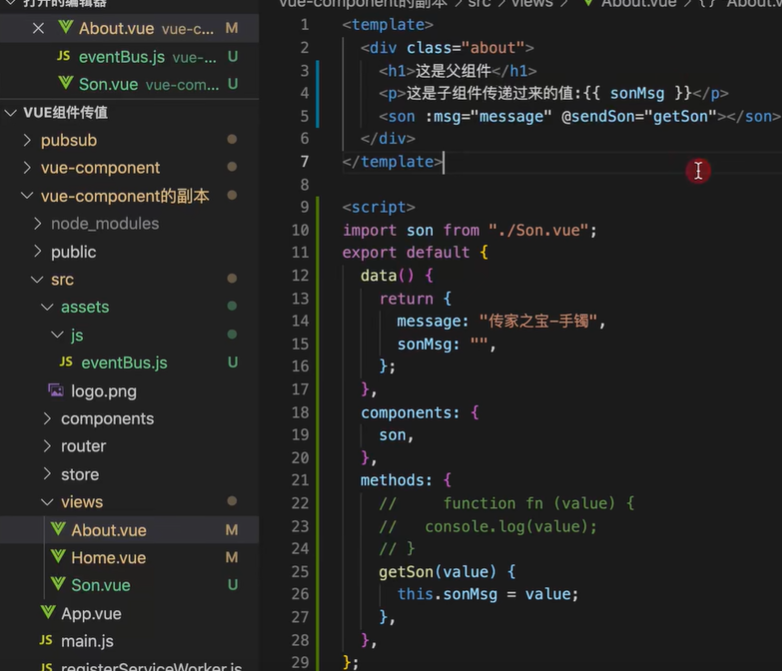Click the 这是父组件 heading text
Screen dimensions: 782x671
click(453, 71)
